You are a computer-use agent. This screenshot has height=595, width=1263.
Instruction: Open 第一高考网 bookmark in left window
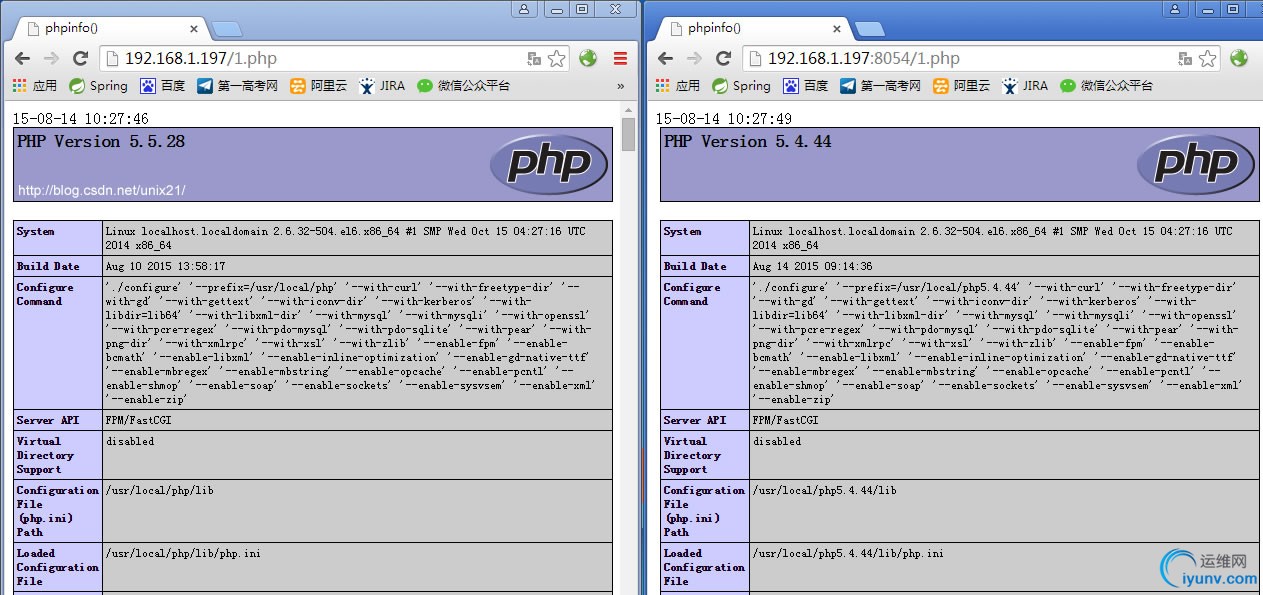click(238, 86)
